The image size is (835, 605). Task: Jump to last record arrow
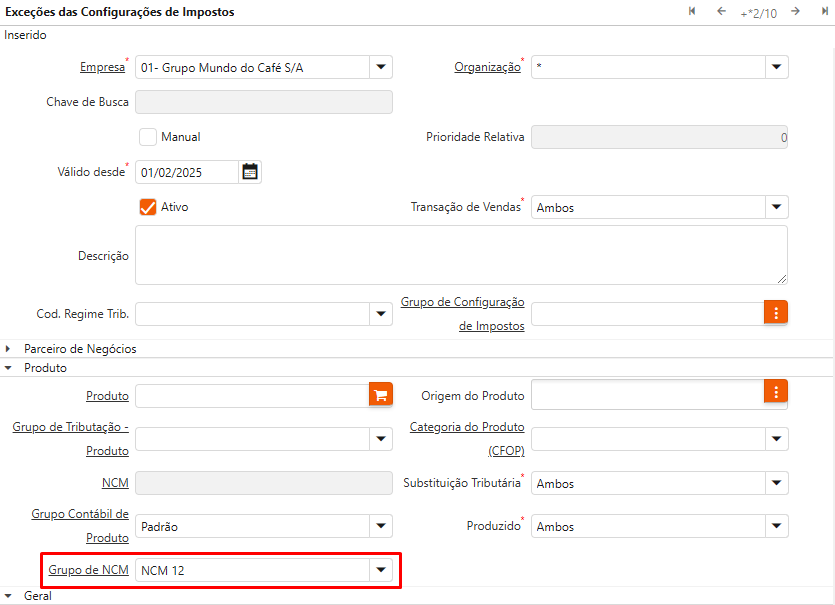click(823, 12)
